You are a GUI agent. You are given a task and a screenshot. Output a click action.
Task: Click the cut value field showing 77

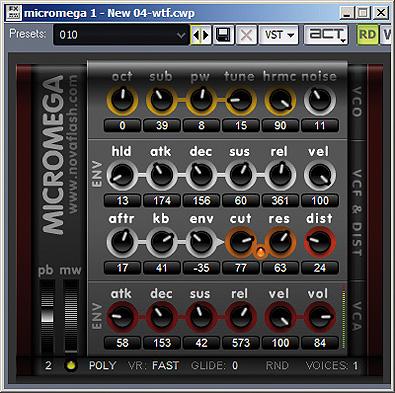[241, 268]
